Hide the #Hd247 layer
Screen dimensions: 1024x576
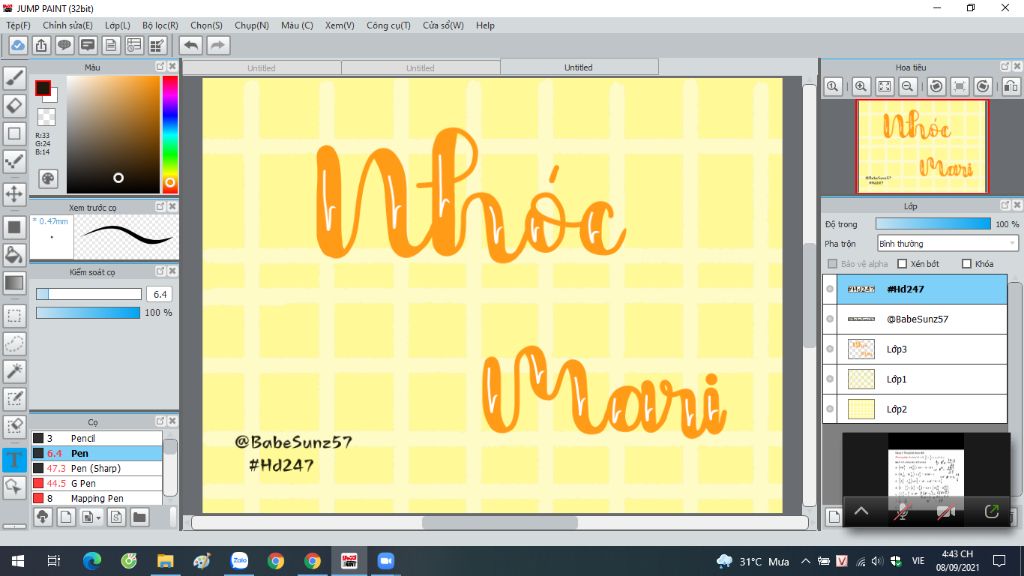[830, 289]
